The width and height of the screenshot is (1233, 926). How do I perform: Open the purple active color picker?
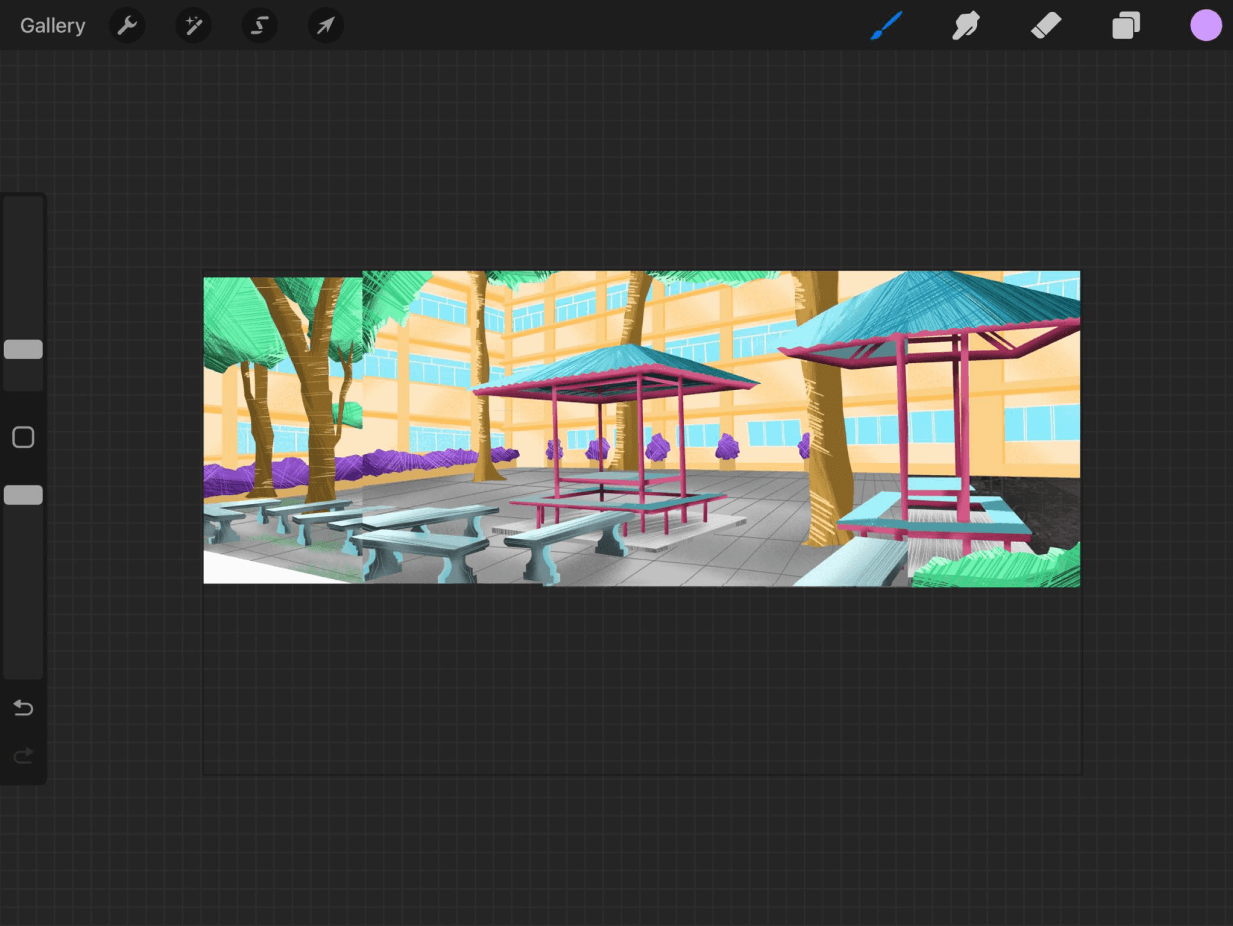[1206, 25]
